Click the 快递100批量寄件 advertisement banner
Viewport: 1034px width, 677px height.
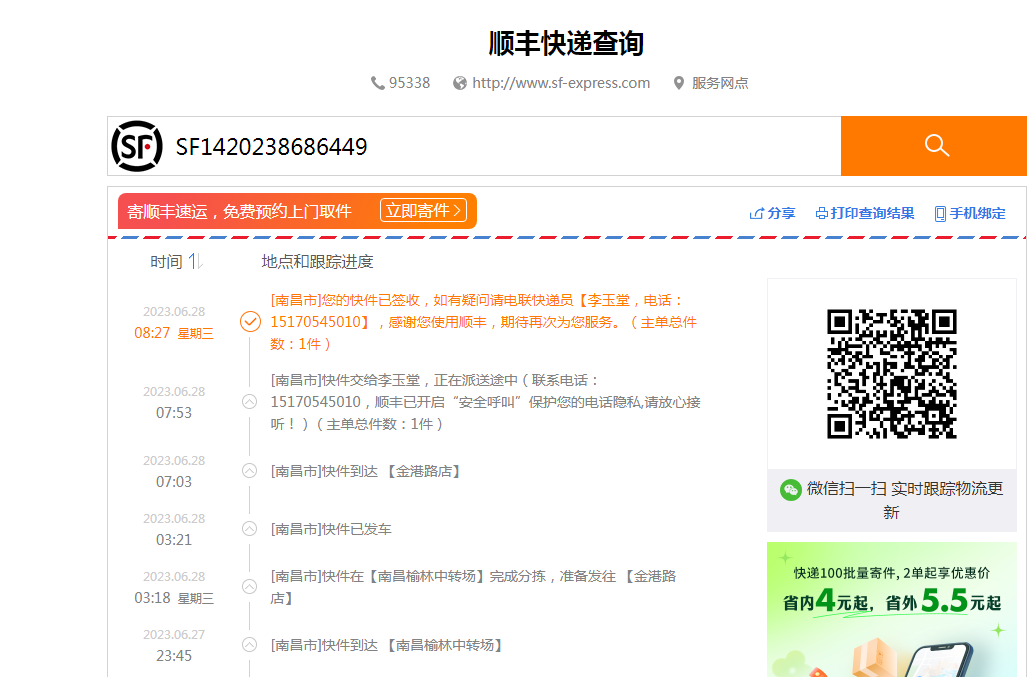click(892, 610)
